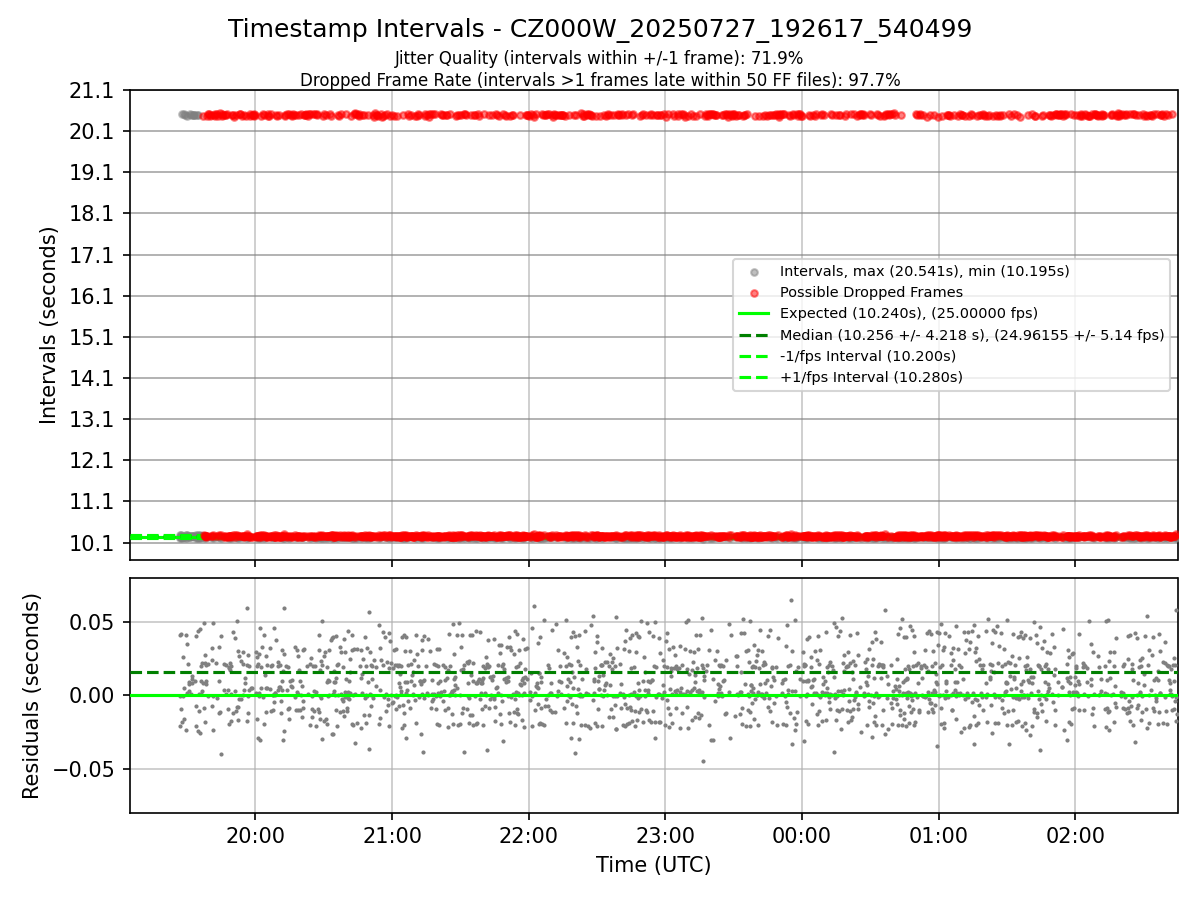Click legend entry -1/fps Interval (10.200s)
Viewport: 1200px width, 900px height.
pos(868,356)
